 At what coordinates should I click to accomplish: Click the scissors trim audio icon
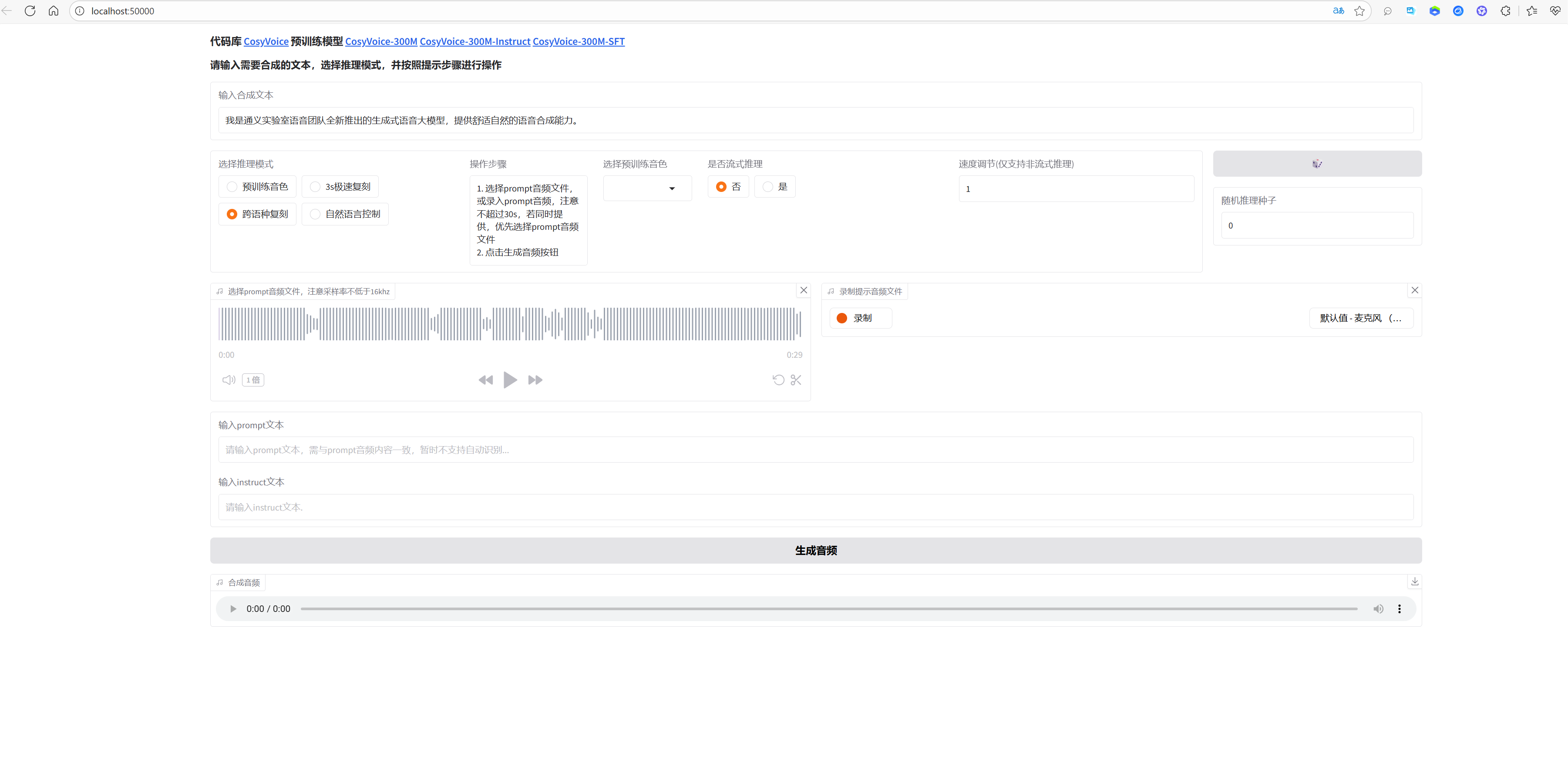click(x=796, y=380)
